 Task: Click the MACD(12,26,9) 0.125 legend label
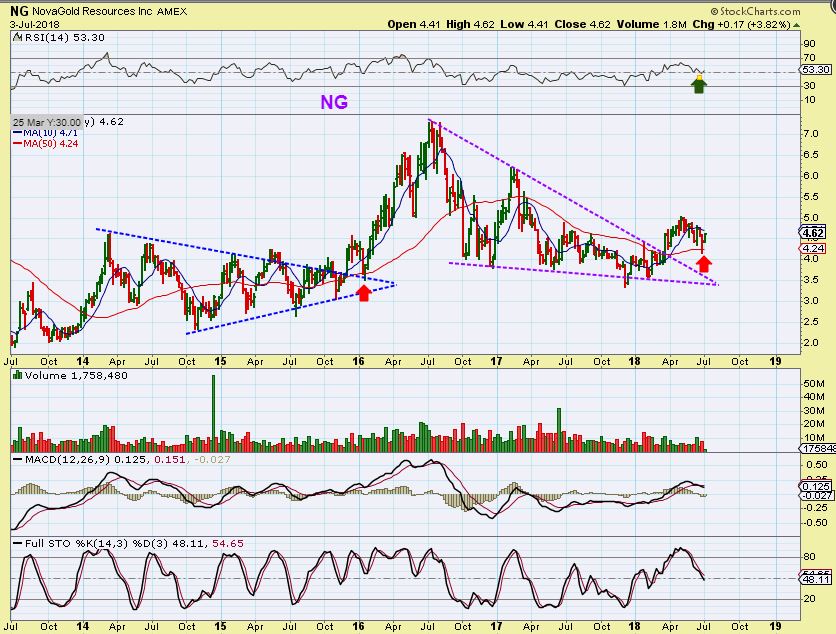tap(86, 459)
